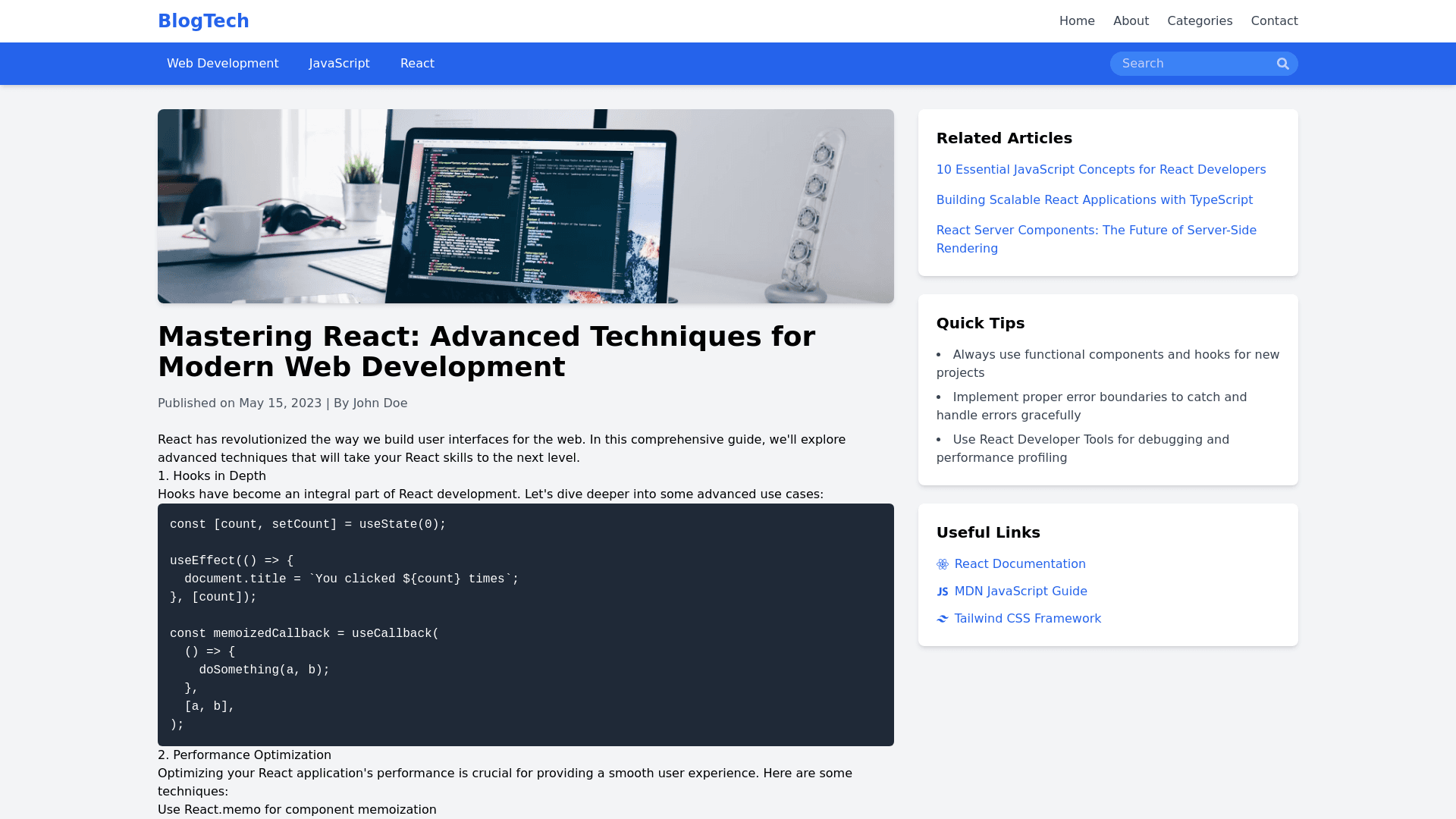Open the About page from top navigation
The height and width of the screenshot is (819, 1456).
point(1131,21)
